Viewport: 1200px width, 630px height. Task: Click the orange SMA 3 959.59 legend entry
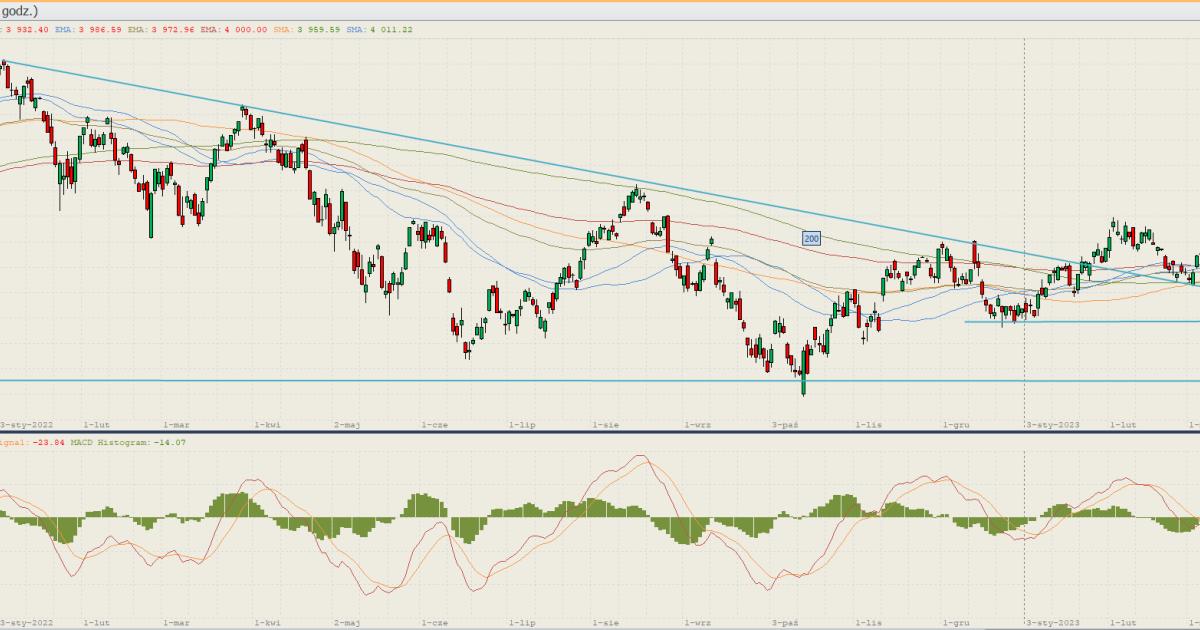(307, 30)
